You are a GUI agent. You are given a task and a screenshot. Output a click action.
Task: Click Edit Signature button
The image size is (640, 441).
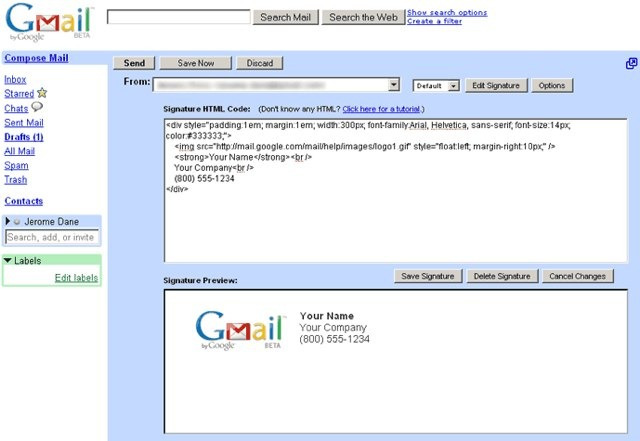pyautogui.click(x=496, y=85)
